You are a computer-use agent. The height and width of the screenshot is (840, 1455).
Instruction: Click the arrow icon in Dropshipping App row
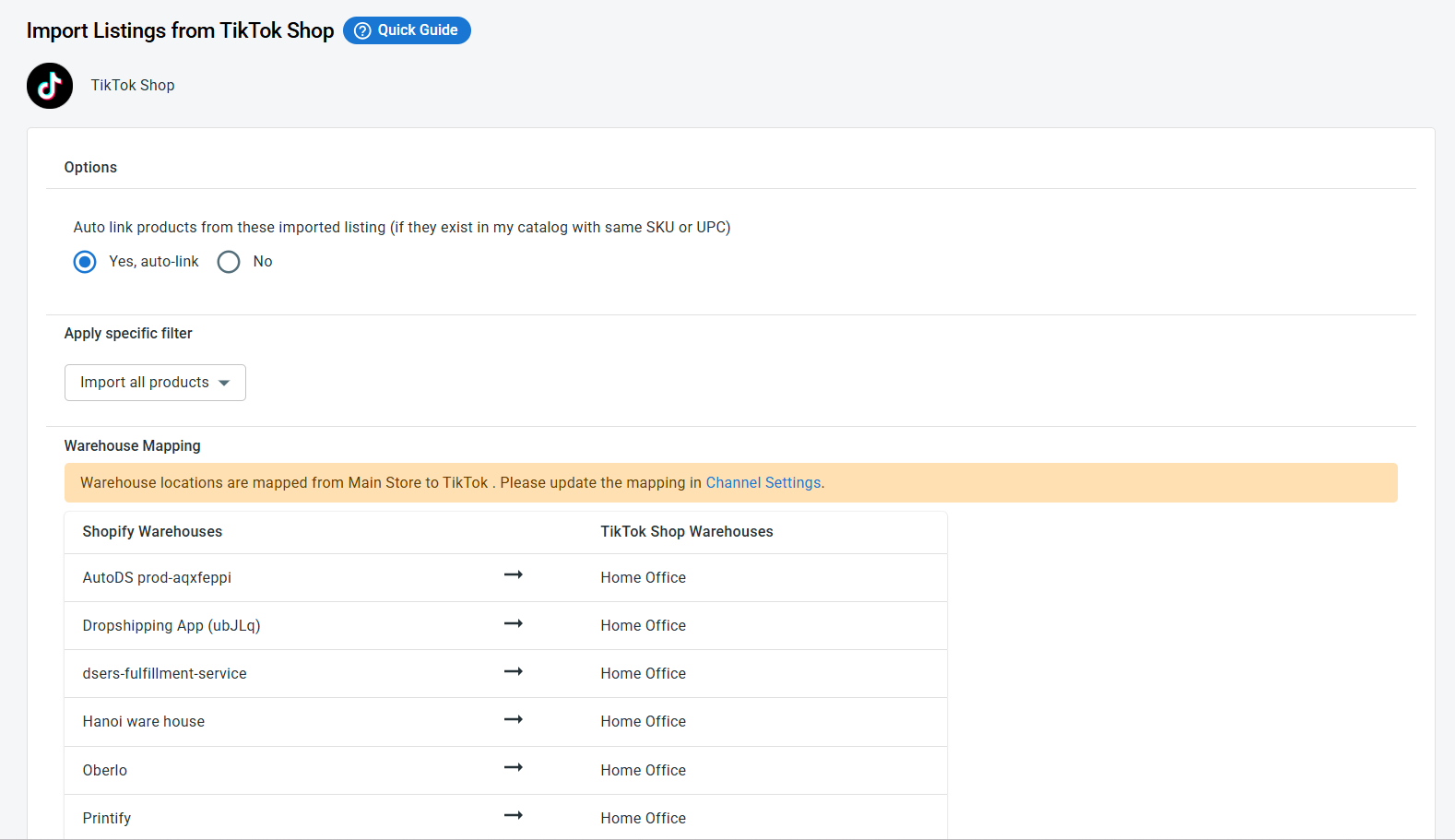514,623
